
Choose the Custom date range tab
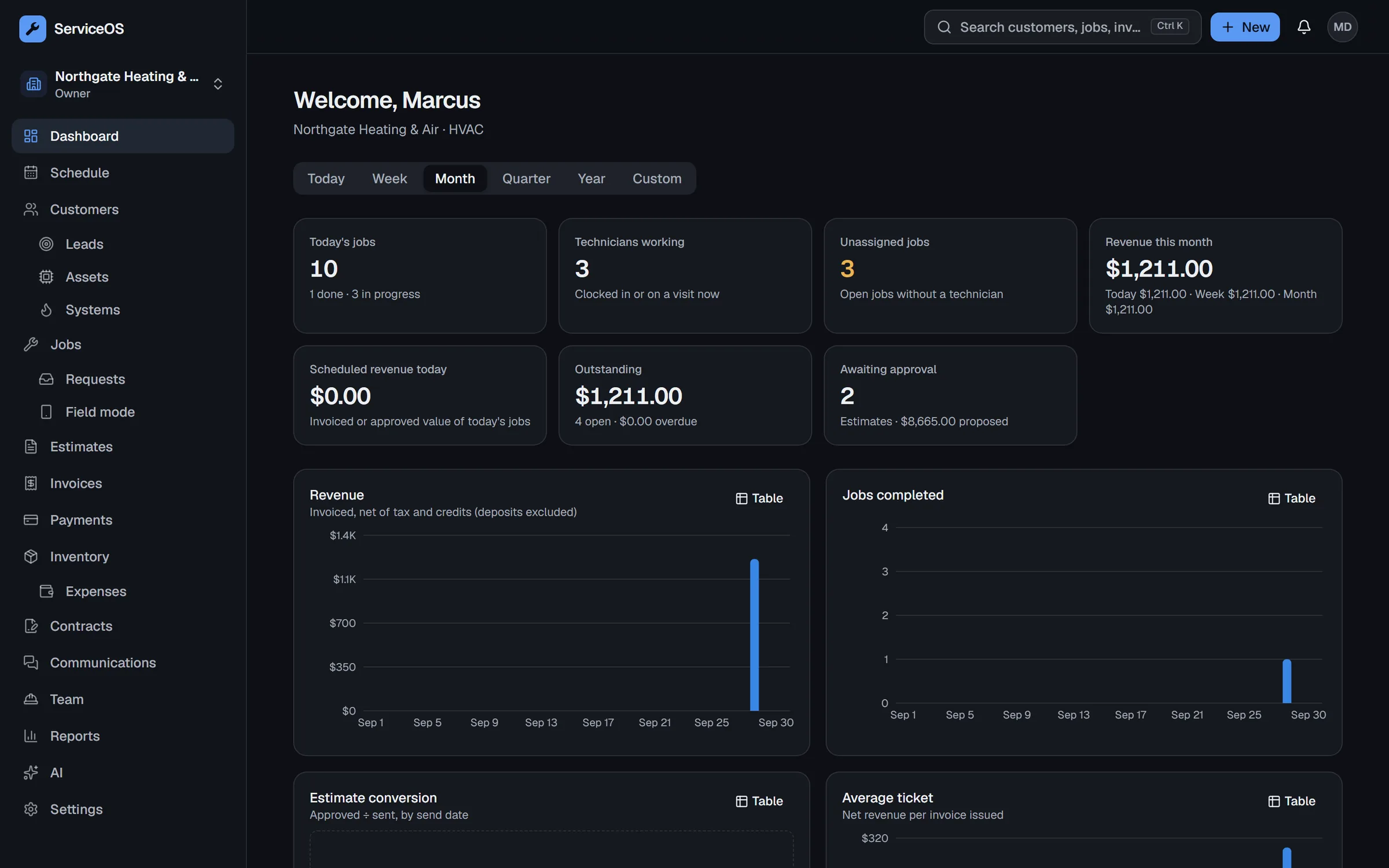point(657,178)
